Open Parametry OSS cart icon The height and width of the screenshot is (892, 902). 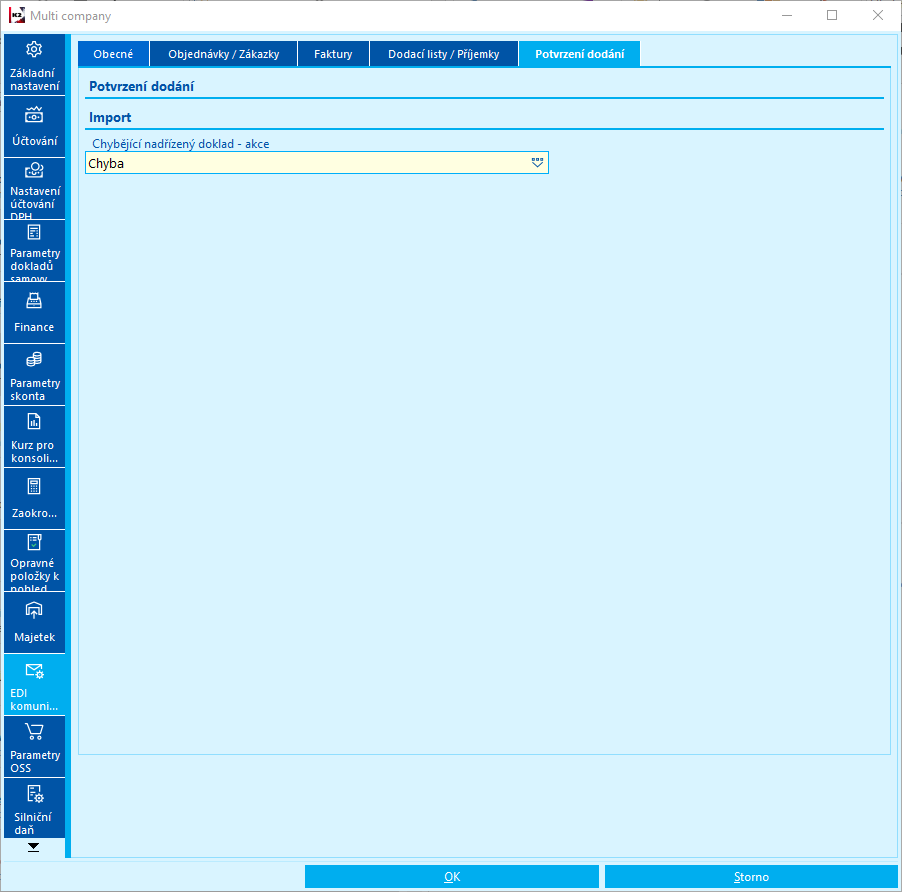pos(34,732)
